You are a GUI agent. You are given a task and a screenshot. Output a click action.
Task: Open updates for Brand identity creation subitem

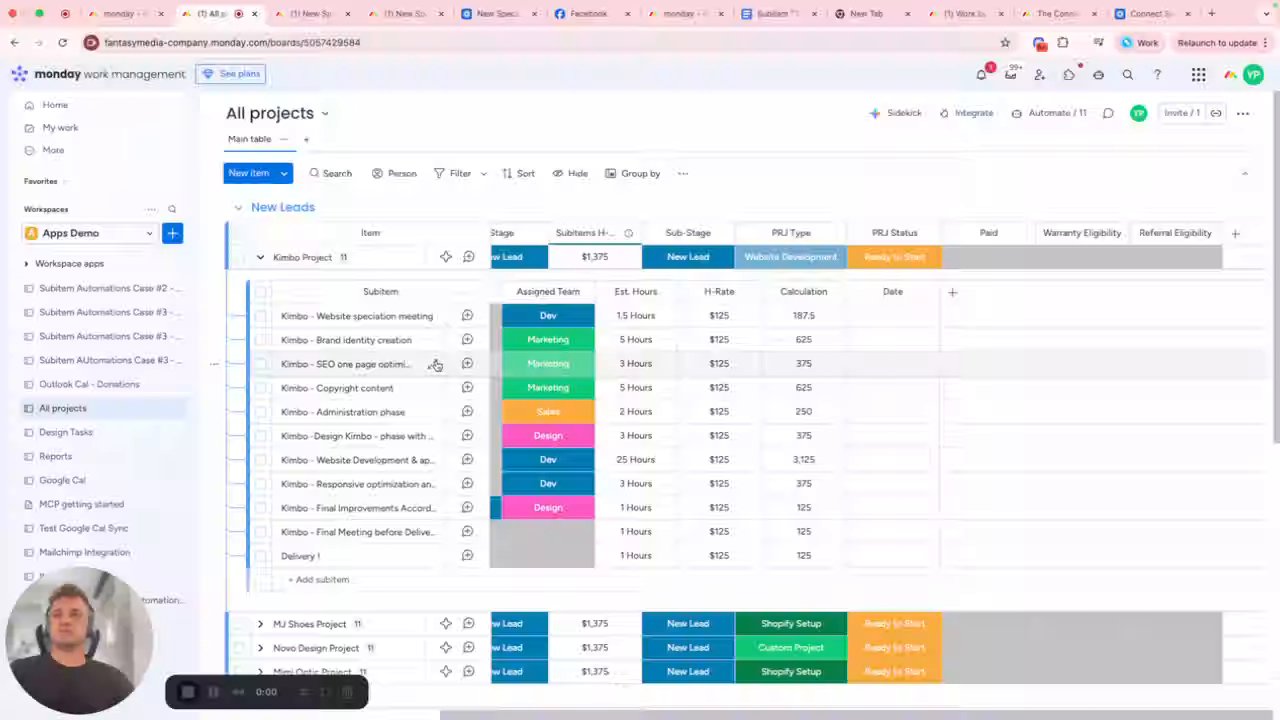[467, 340]
